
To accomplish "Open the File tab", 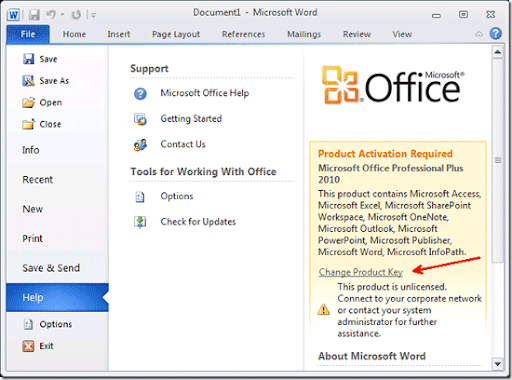I will coord(28,34).
